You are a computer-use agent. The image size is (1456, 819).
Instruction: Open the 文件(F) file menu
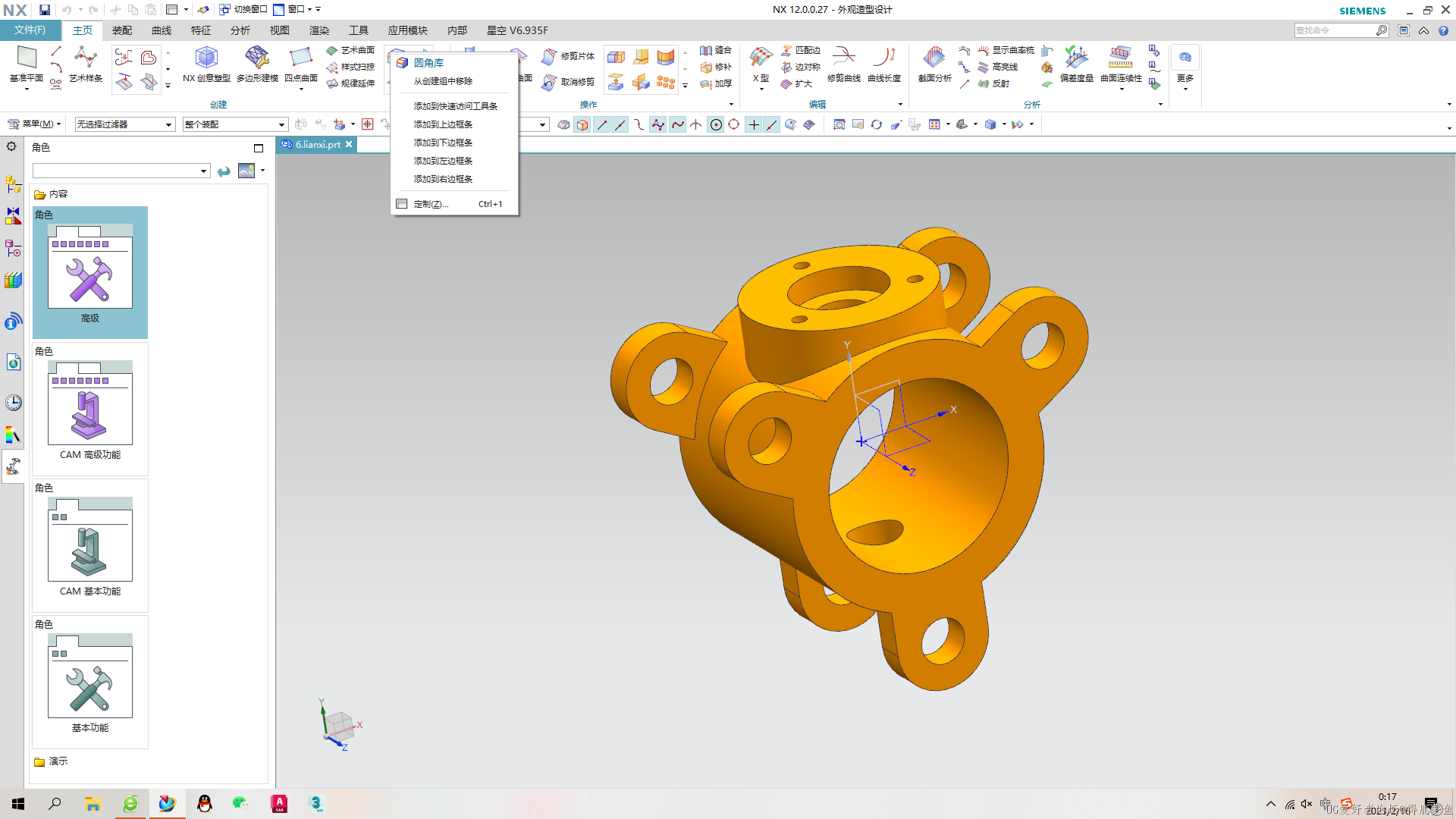click(30, 30)
